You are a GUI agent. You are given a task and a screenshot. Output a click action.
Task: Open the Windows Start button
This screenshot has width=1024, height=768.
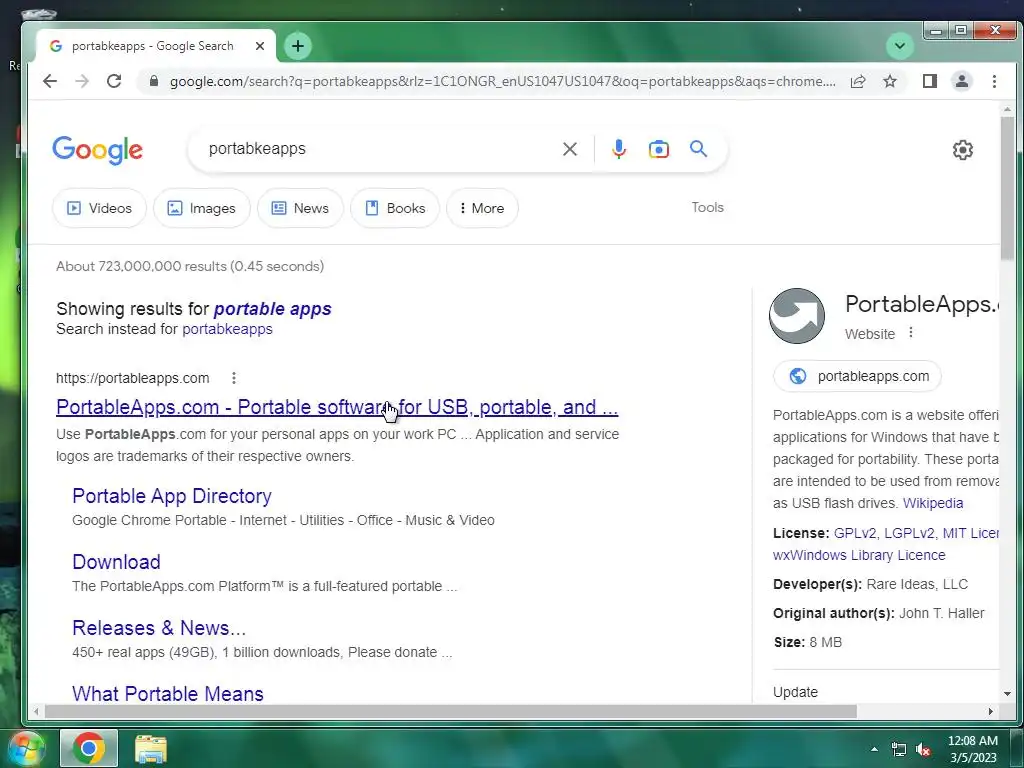(25, 748)
